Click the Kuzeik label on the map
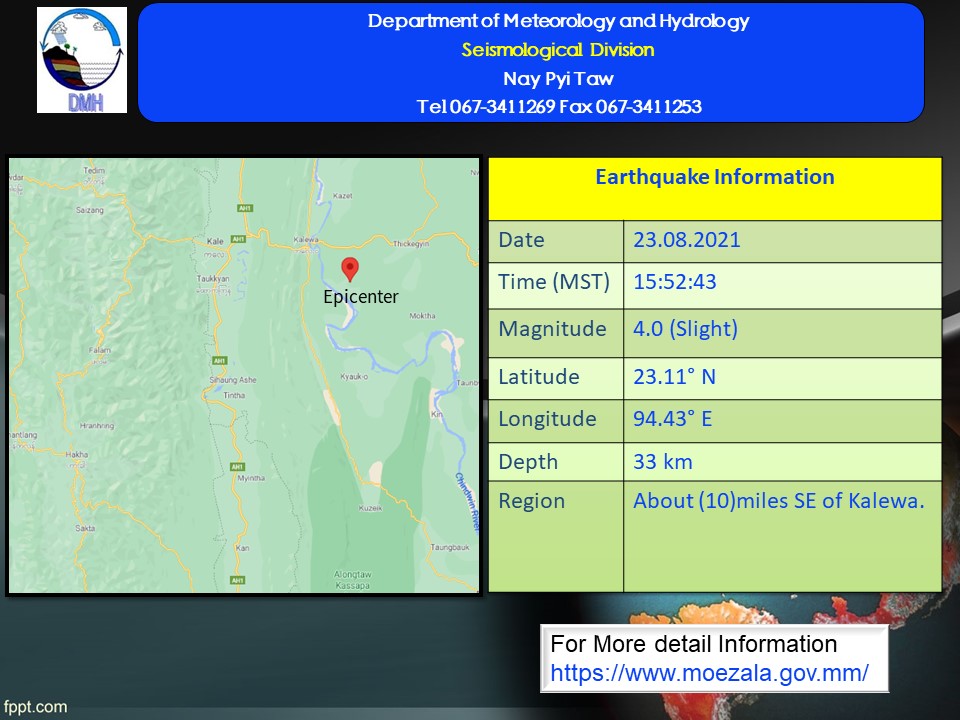The height and width of the screenshot is (720, 960). click(x=370, y=508)
